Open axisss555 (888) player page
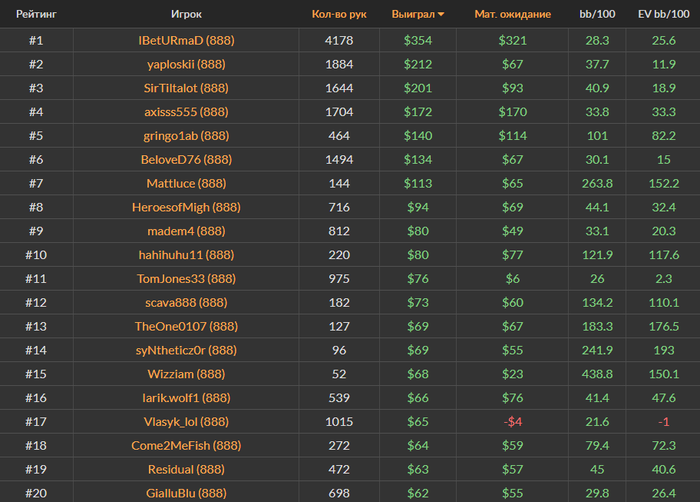This screenshot has height=502, width=700. [186, 112]
